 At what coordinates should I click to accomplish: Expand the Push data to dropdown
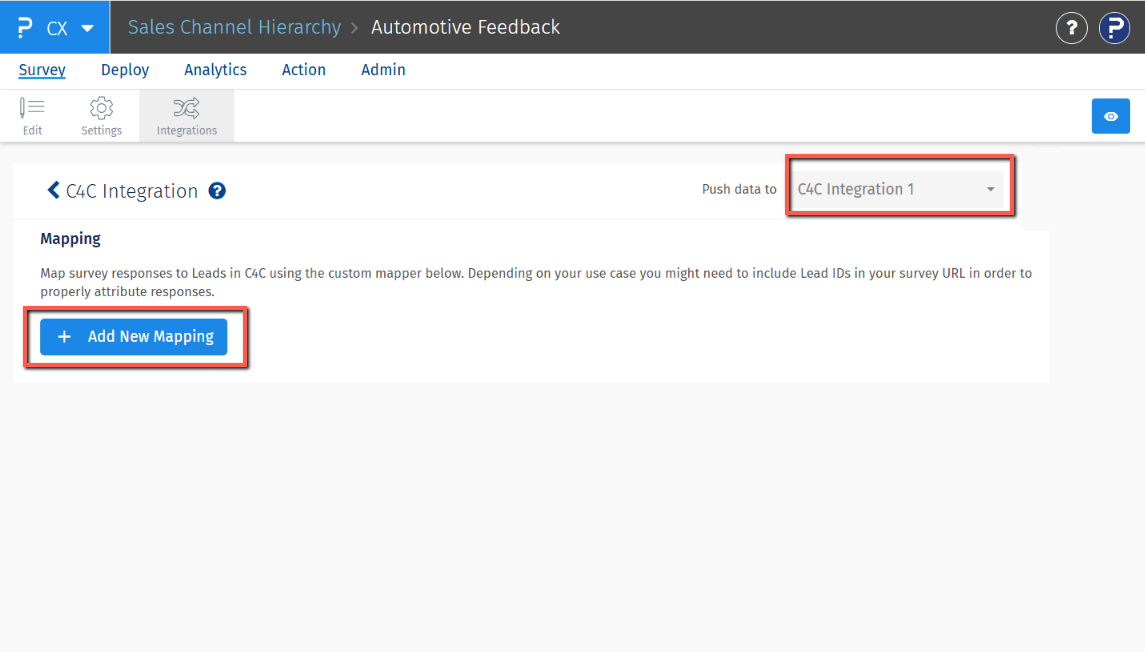897,189
